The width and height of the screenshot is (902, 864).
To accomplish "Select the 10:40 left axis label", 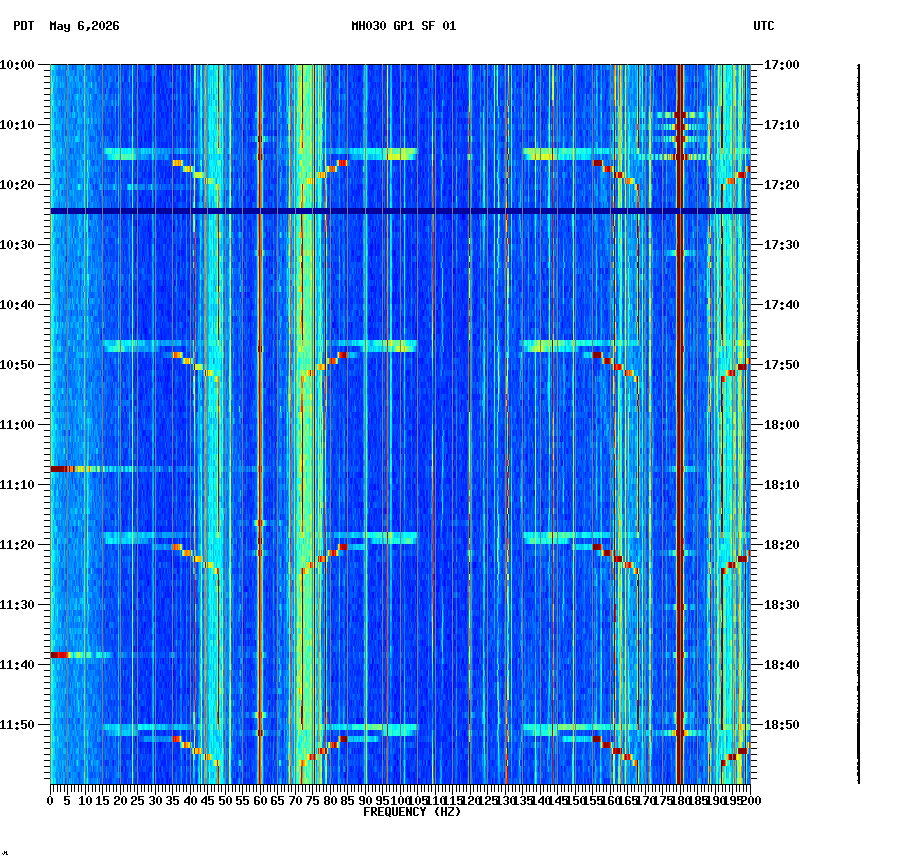I will pos(17,305).
